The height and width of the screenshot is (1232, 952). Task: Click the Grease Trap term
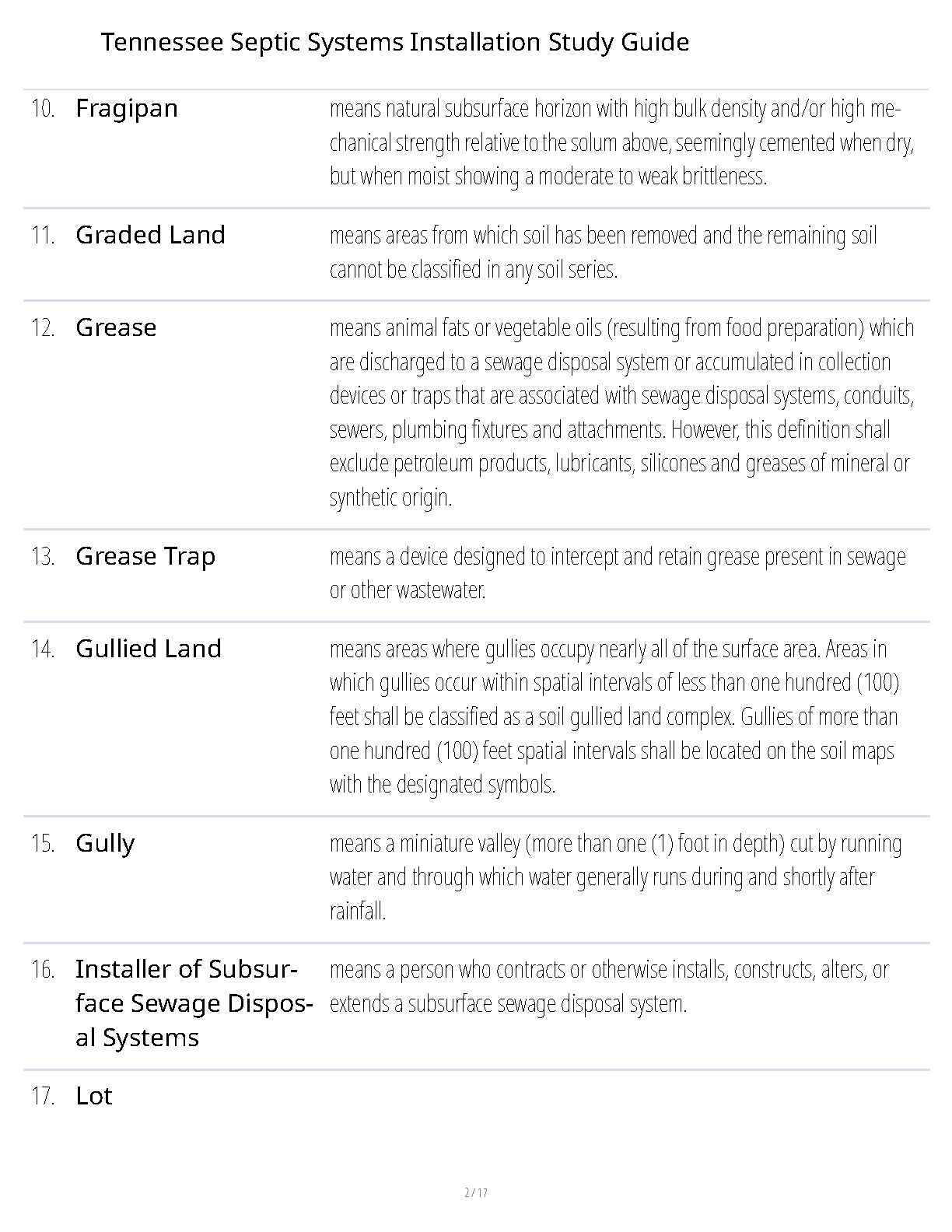click(145, 556)
